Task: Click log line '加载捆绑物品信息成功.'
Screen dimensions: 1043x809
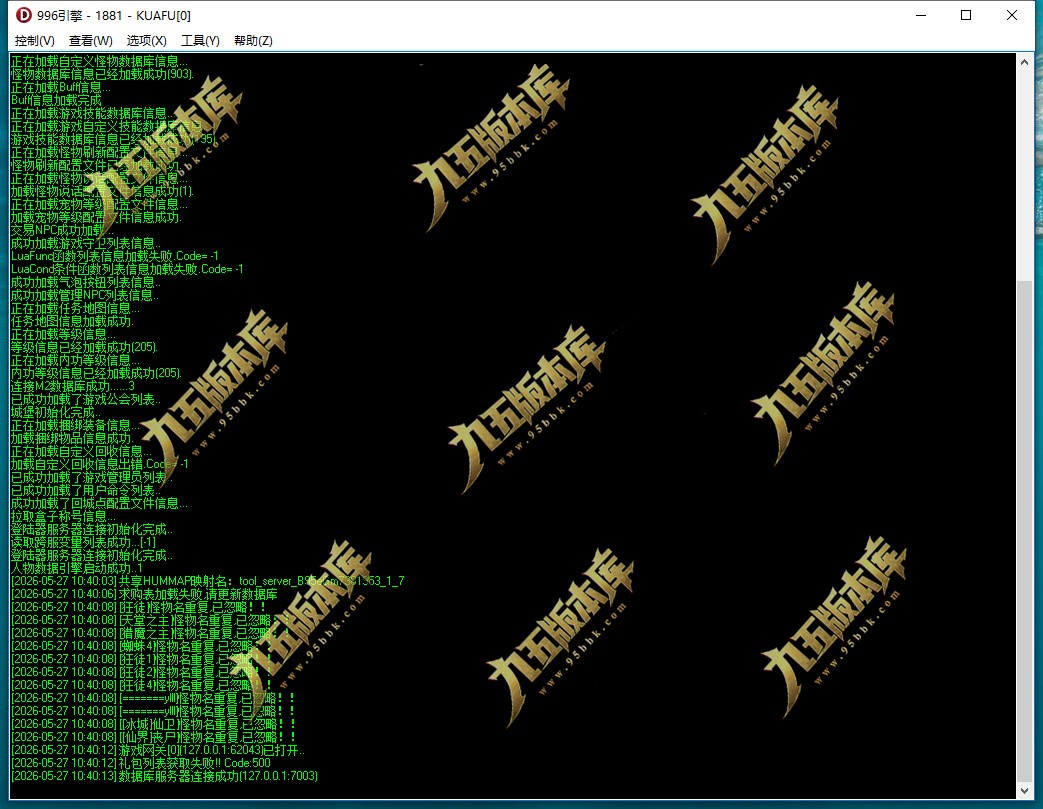Action: pyautogui.click(x=72, y=438)
